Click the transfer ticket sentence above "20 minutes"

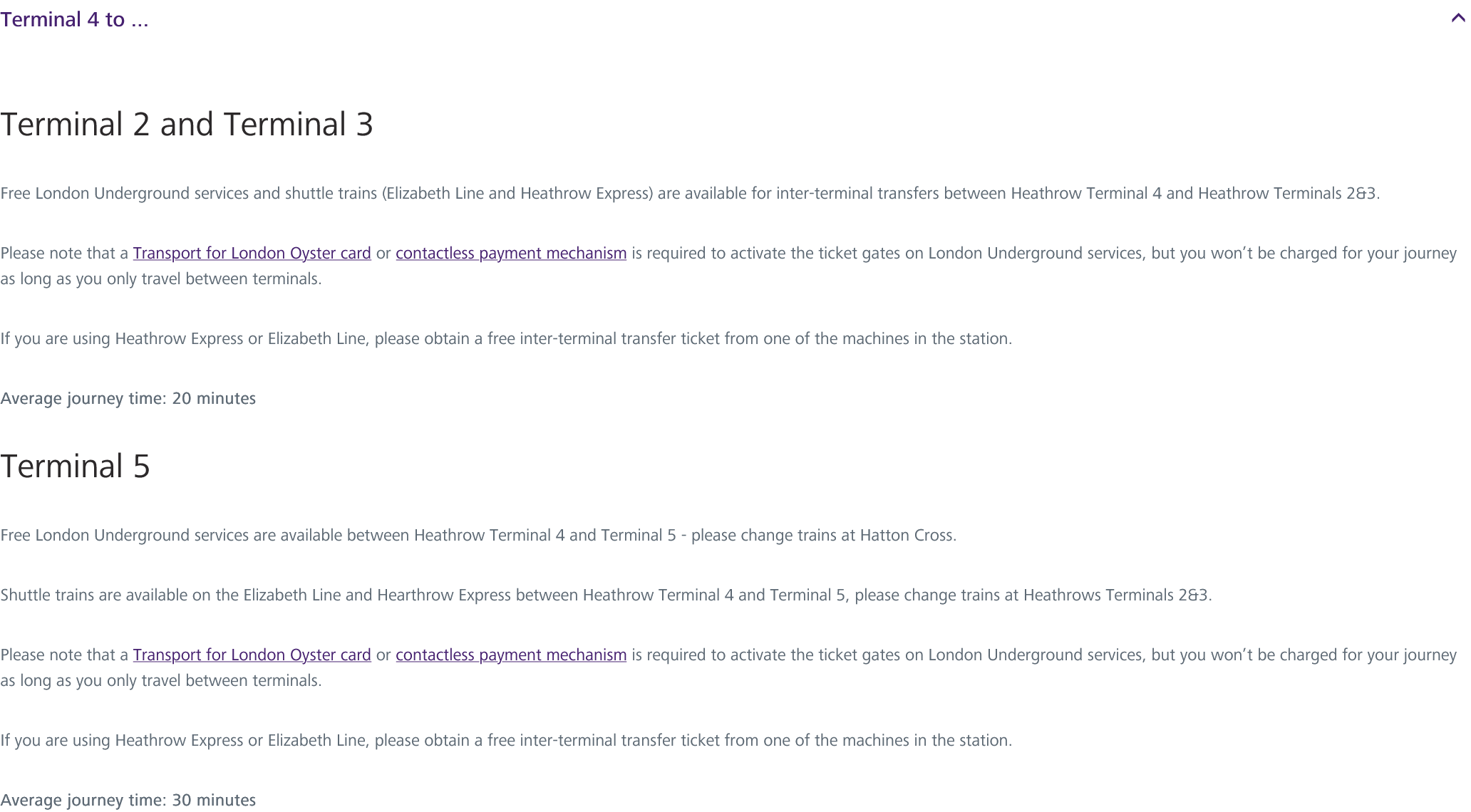506,339
